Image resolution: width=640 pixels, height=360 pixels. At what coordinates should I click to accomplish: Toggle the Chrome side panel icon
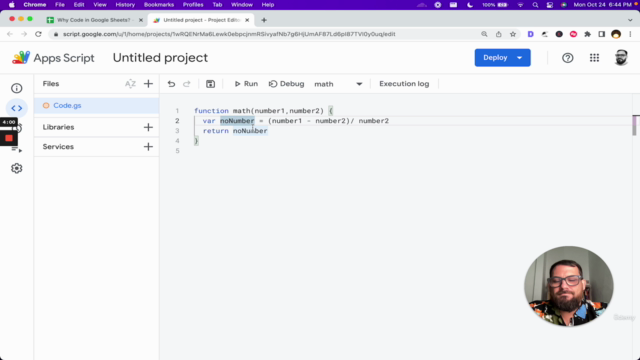(602, 34)
